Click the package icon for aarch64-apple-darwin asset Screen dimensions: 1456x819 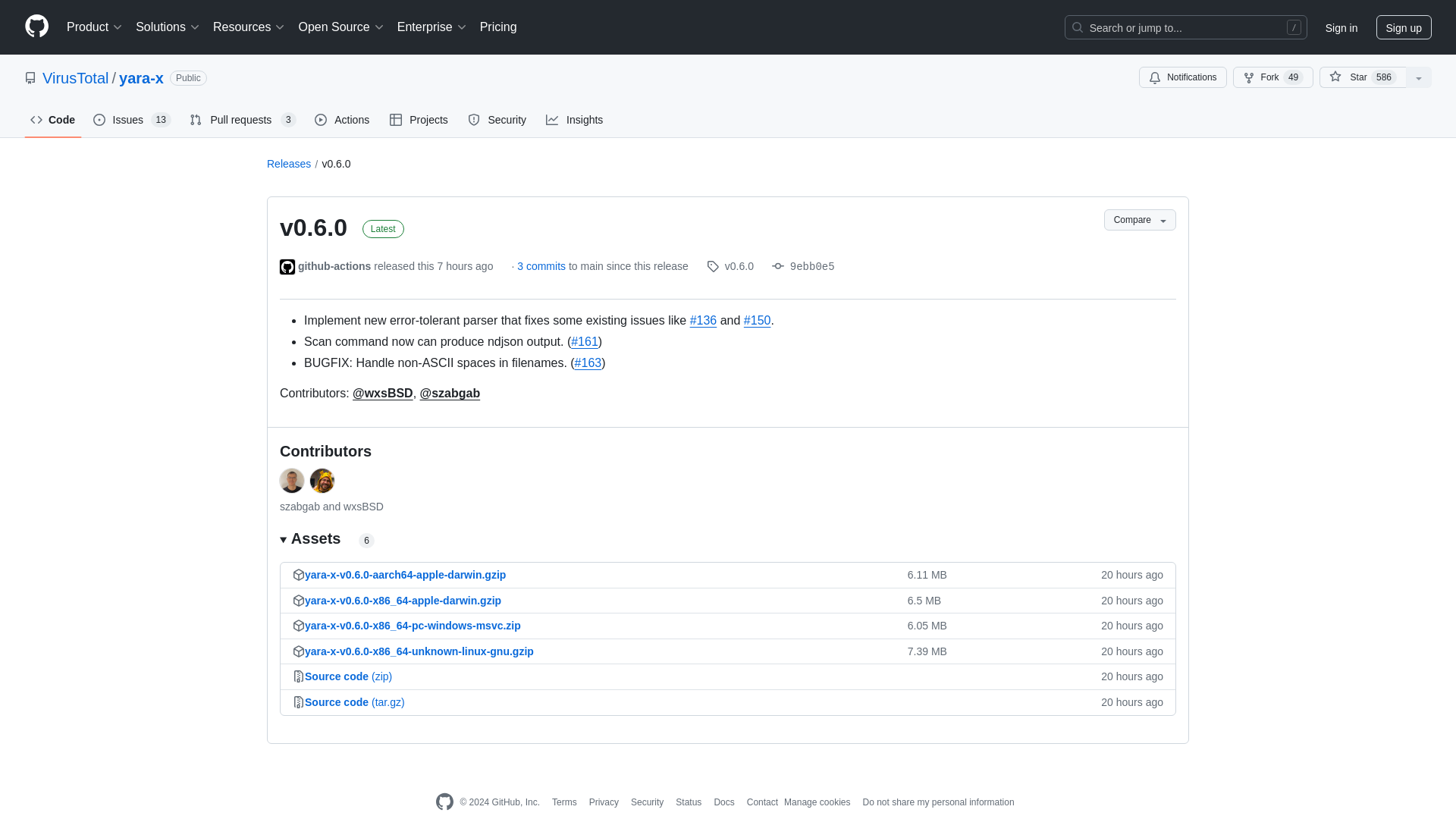click(299, 576)
